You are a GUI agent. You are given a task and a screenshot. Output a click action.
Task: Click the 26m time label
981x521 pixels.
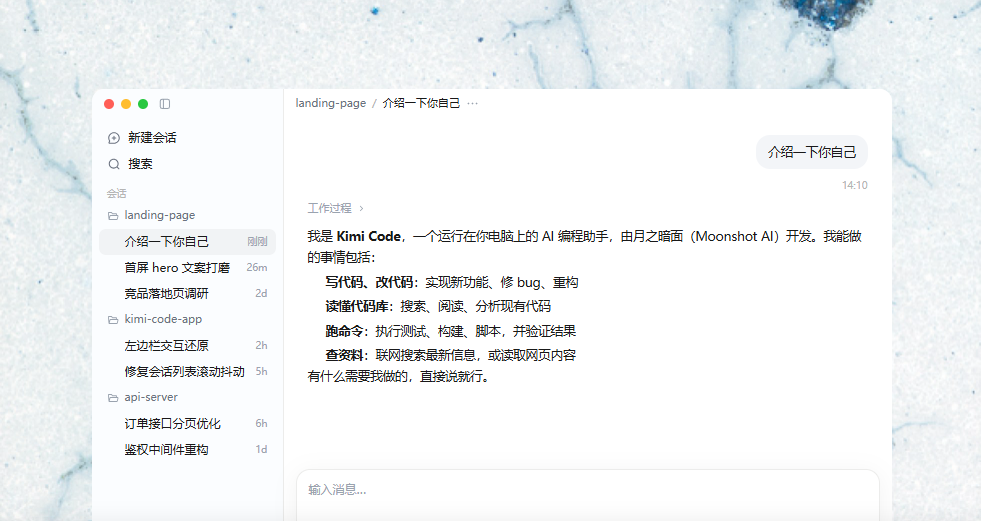click(257, 268)
